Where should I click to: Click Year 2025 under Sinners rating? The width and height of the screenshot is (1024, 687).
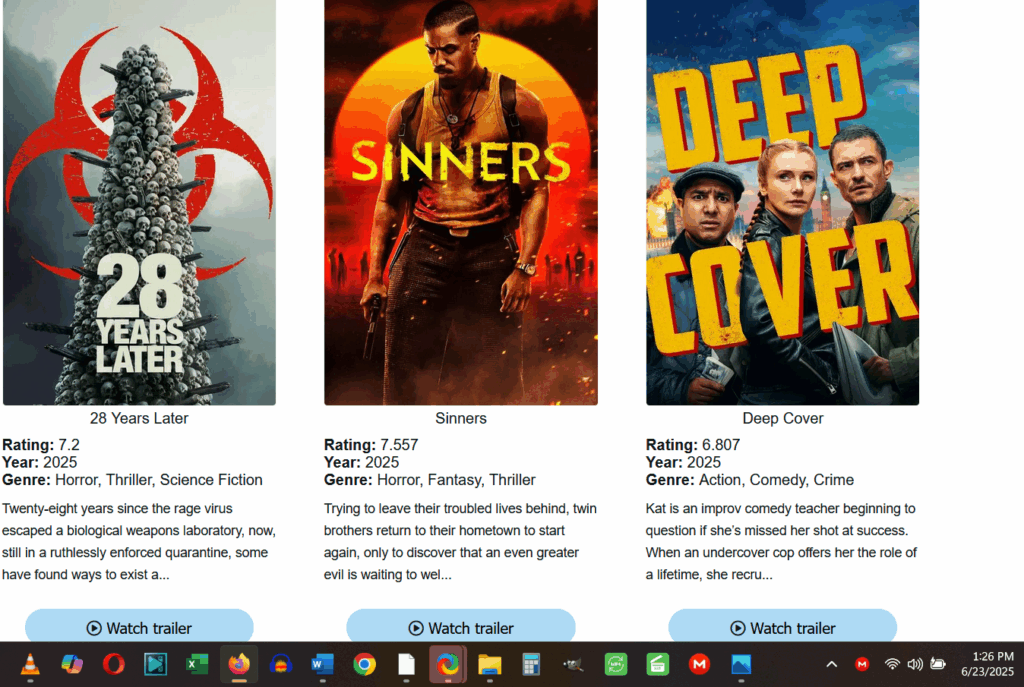(362, 462)
